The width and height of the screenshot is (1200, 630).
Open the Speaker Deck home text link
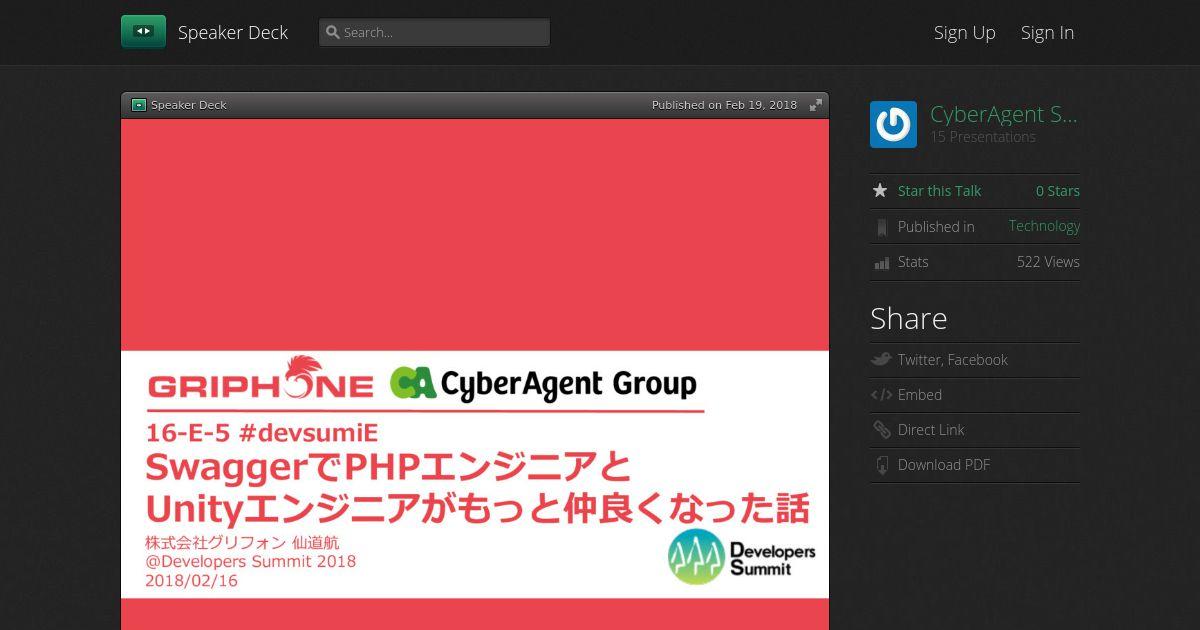[x=233, y=32]
